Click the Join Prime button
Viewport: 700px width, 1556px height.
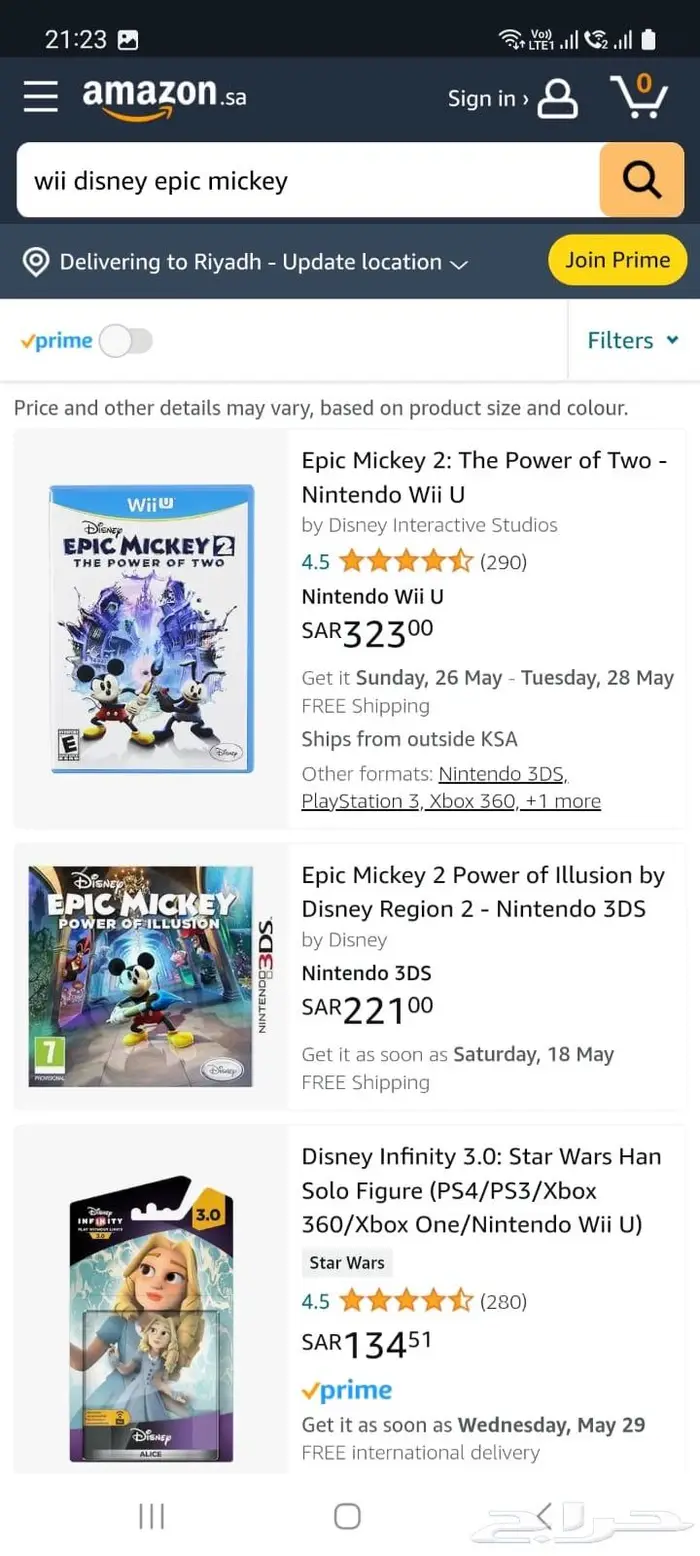[617, 261]
